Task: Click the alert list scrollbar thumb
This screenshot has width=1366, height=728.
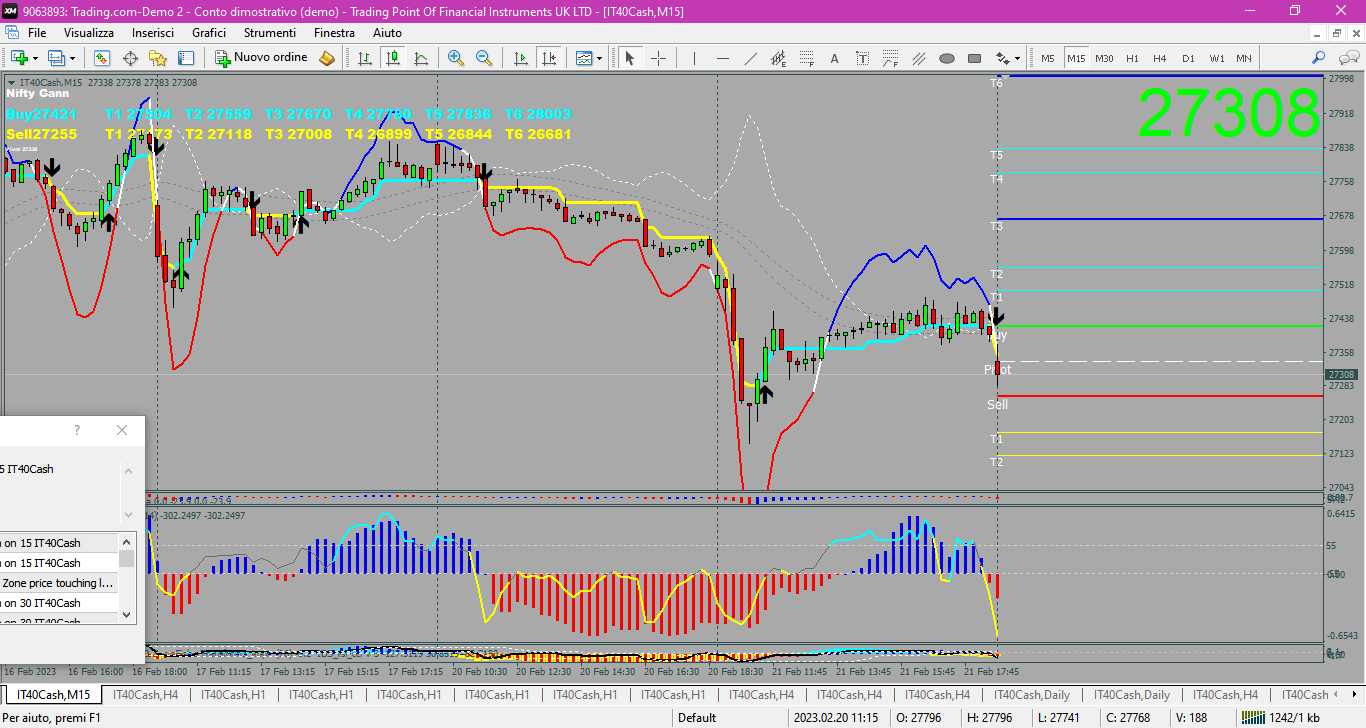Action: pos(127,558)
